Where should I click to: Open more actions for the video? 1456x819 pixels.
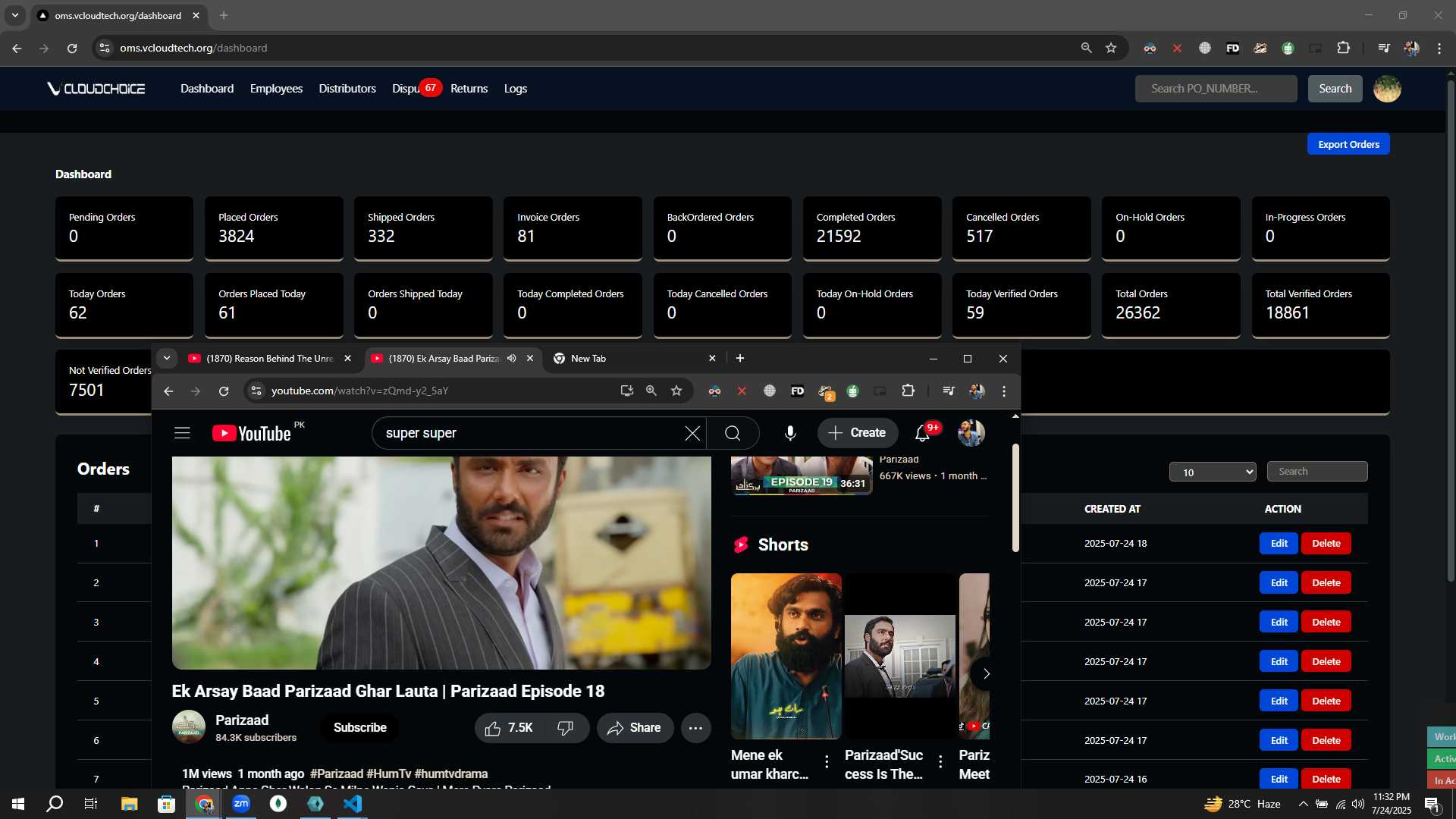(x=695, y=728)
